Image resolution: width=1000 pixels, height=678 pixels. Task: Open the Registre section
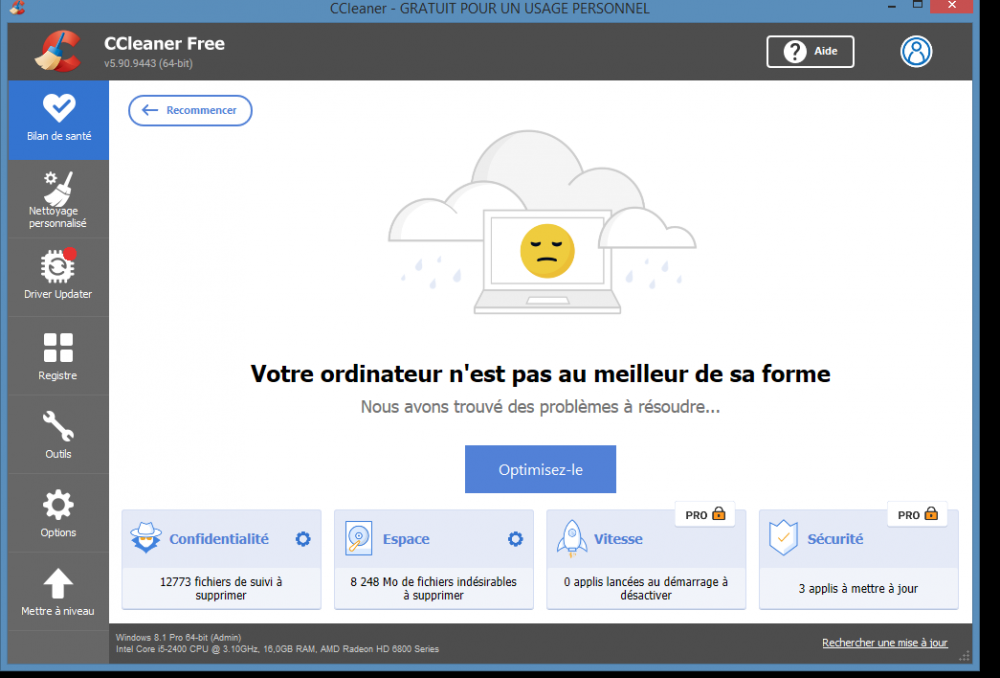tap(59, 356)
